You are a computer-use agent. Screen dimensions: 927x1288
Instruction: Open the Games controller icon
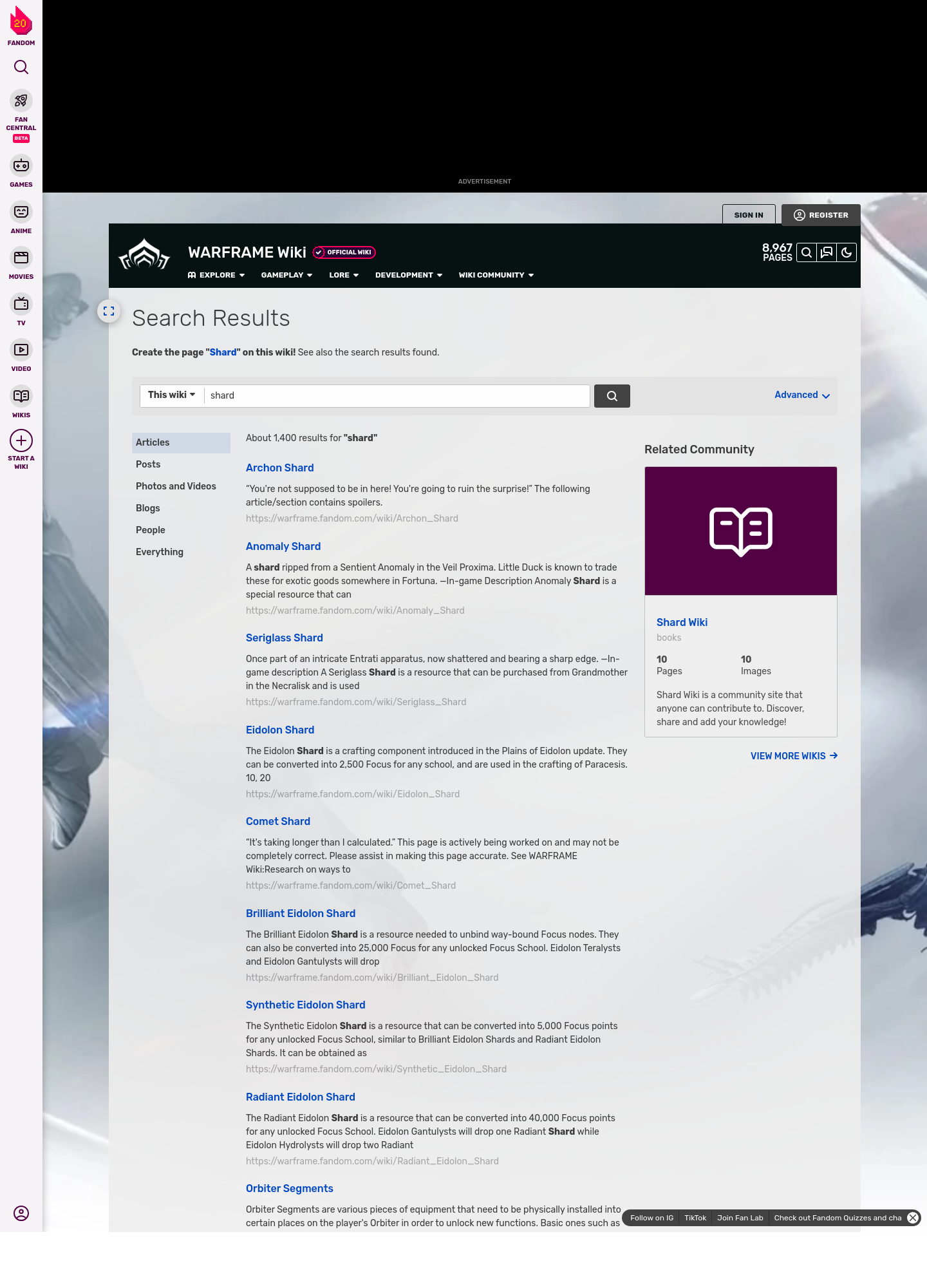pos(21,166)
